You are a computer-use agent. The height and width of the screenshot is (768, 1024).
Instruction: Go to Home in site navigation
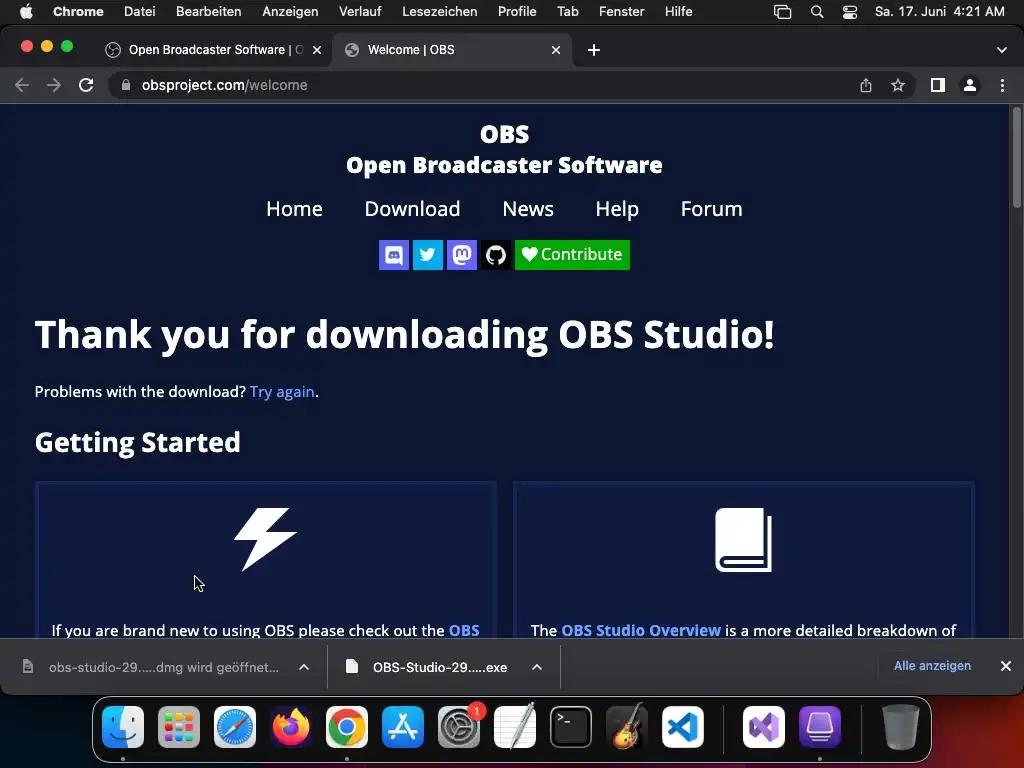[x=295, y=209]
